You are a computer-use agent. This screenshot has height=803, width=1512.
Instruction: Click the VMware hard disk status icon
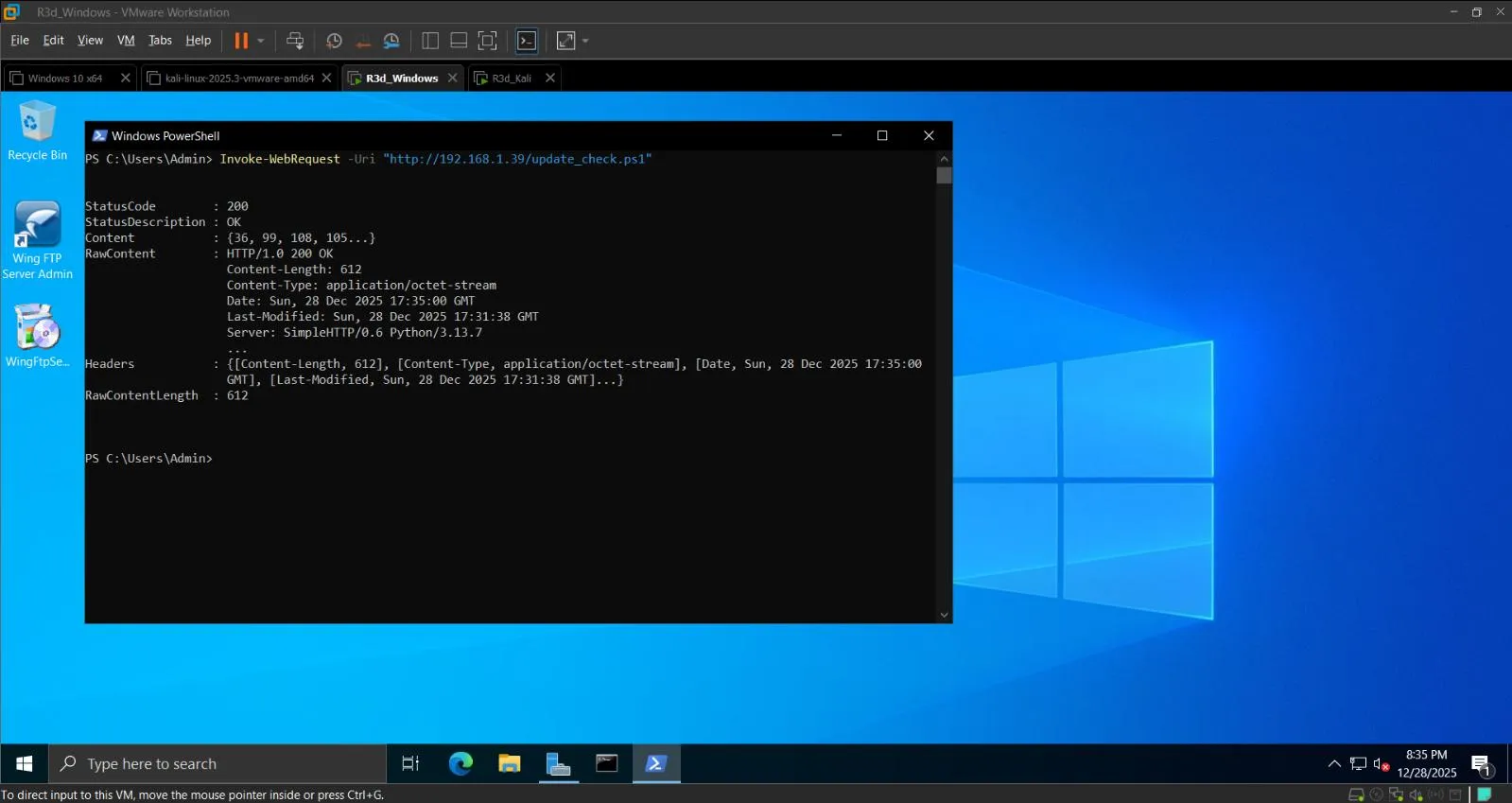point(1356,794)
